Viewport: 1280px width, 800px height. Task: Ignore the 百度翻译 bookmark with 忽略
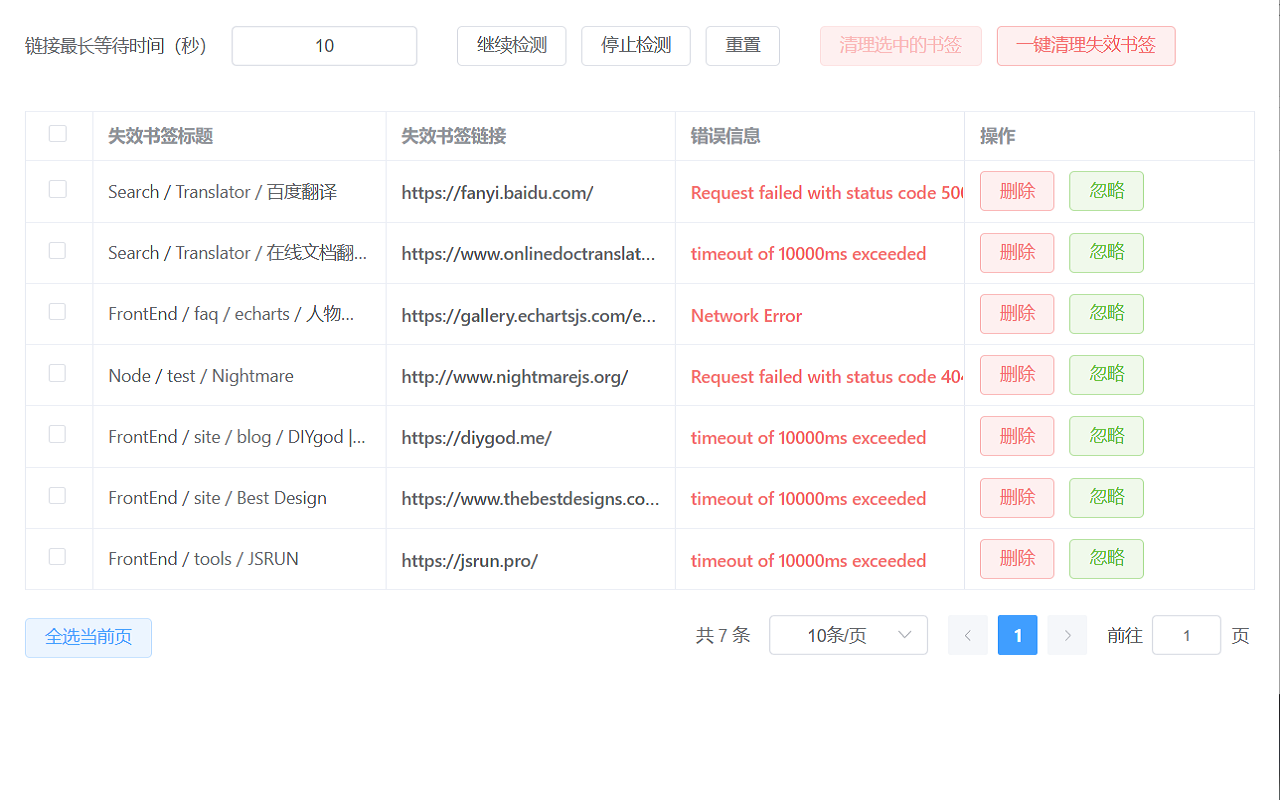point(1107,191)
